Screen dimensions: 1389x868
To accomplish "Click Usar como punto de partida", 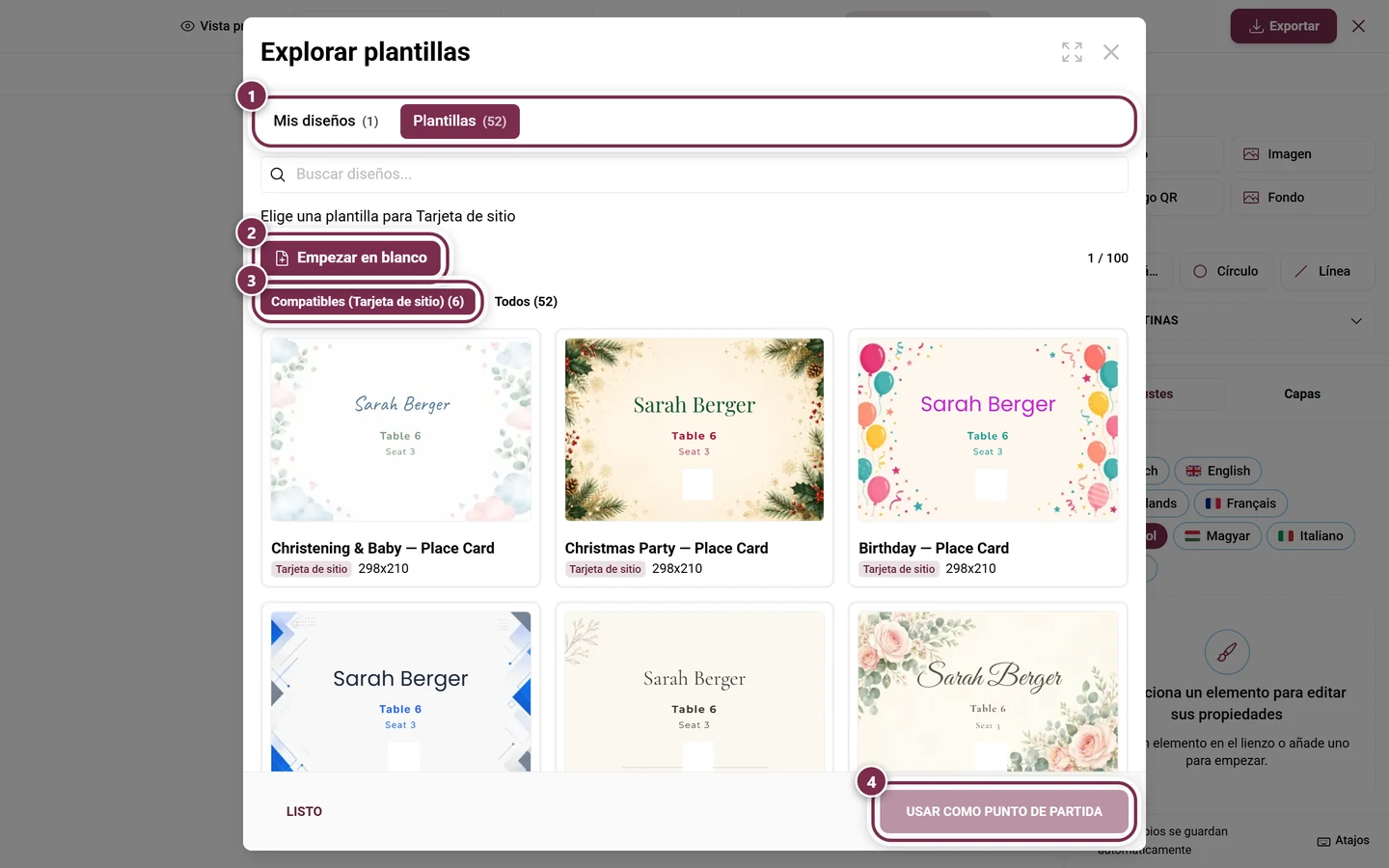I will [1004, 812].
